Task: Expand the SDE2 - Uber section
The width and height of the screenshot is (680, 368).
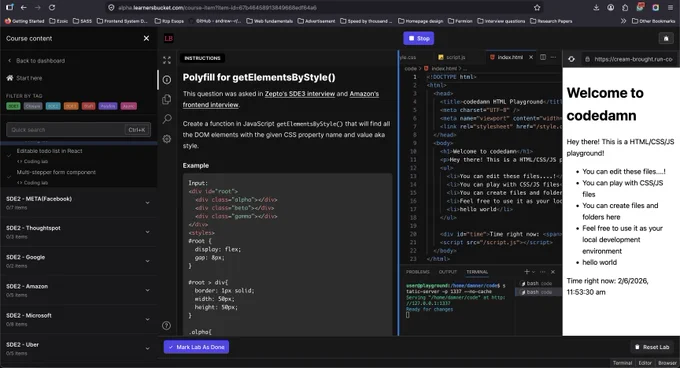Action: (x=78, y=348)
